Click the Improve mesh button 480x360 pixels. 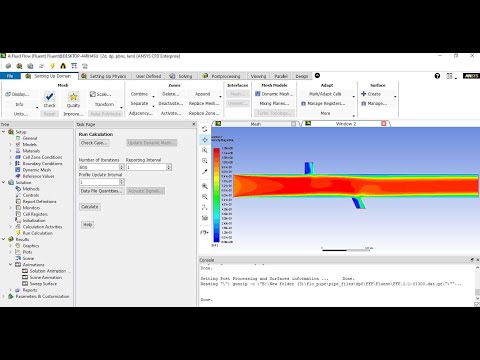tap(73, 114)
